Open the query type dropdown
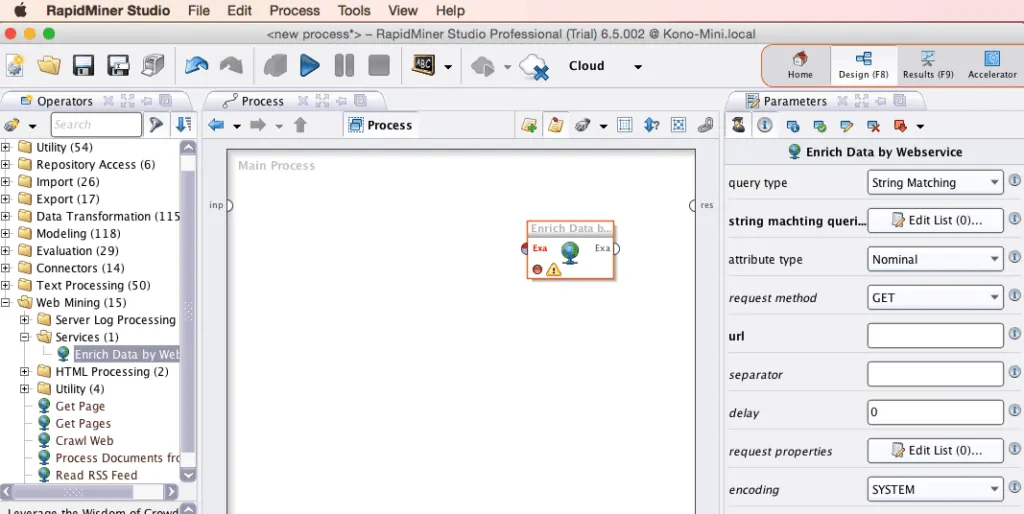The width and height of the screenshot is (1024, 514). click(935, 183)
